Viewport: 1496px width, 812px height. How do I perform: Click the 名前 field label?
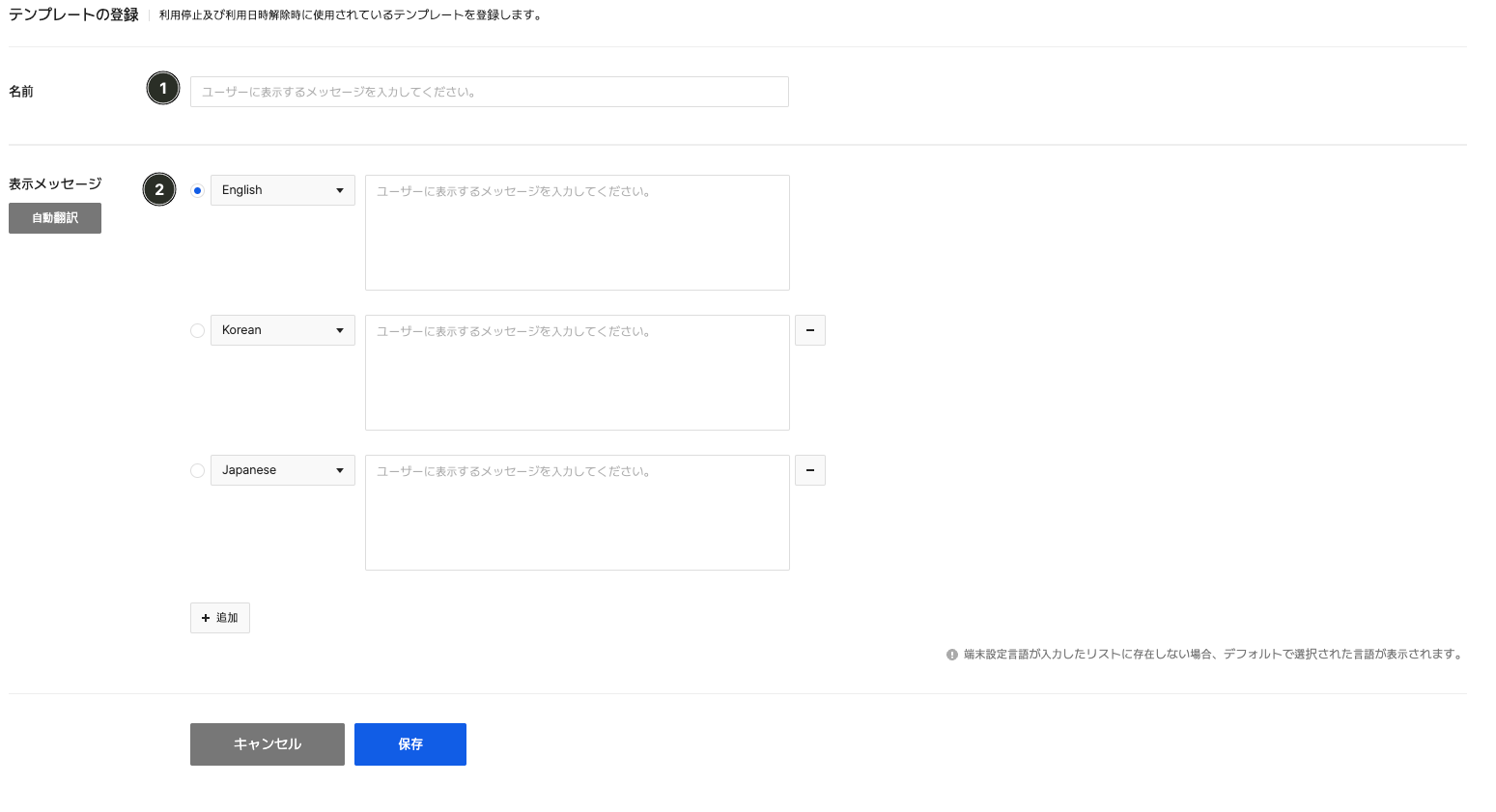click(x=21, y=92)
